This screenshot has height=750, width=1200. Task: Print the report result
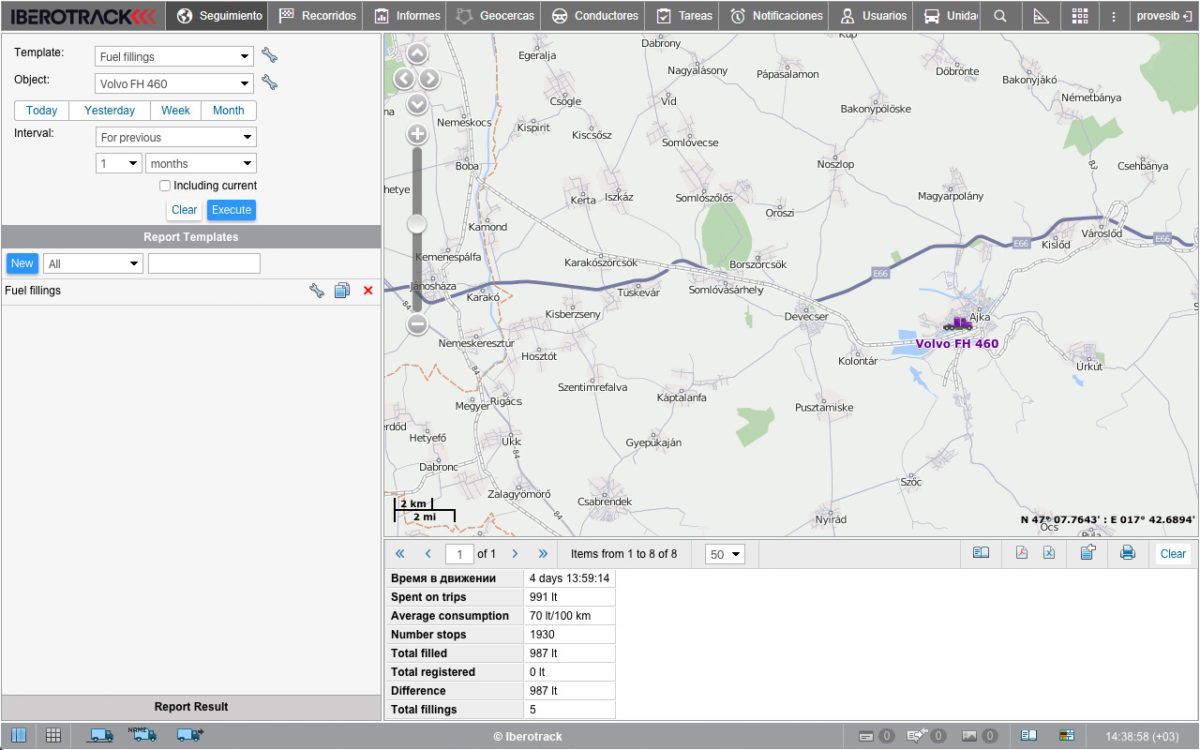tap(1128, 553)
